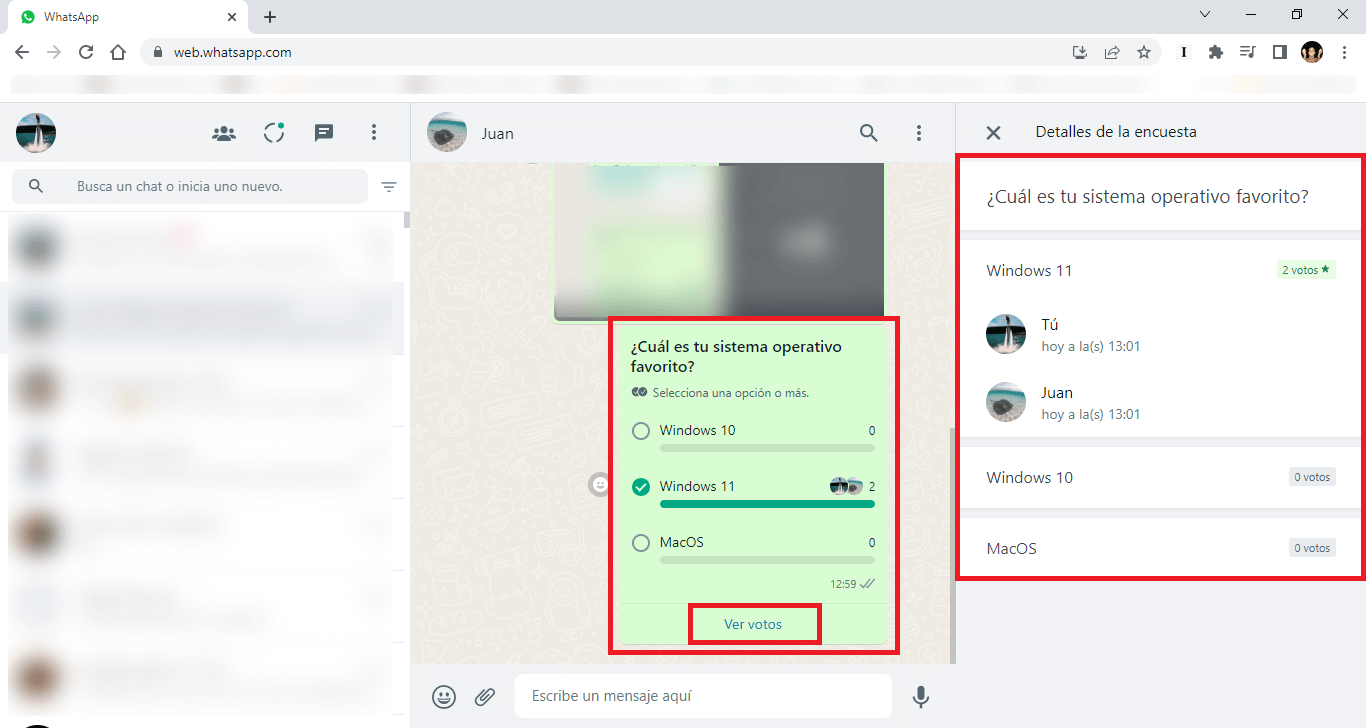The width and height of the screenshot is (1366, 728).
Task: Open the emoji picker in message bar
Action: tap(444, 696)
